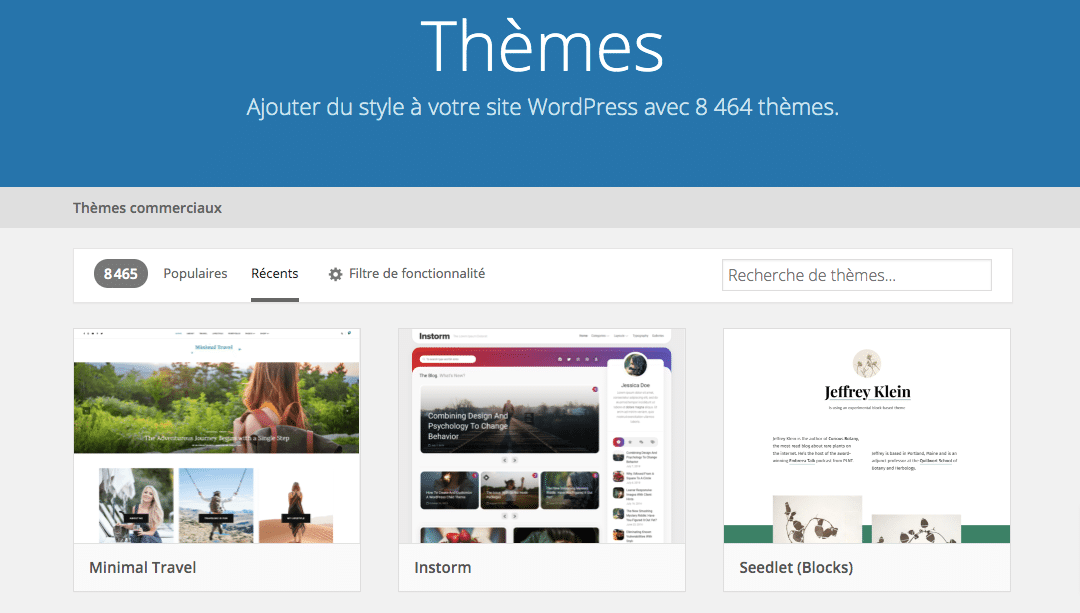Open the Thèmes commerciaux link
Screen dimensions: 1080x613
(147, 207)
